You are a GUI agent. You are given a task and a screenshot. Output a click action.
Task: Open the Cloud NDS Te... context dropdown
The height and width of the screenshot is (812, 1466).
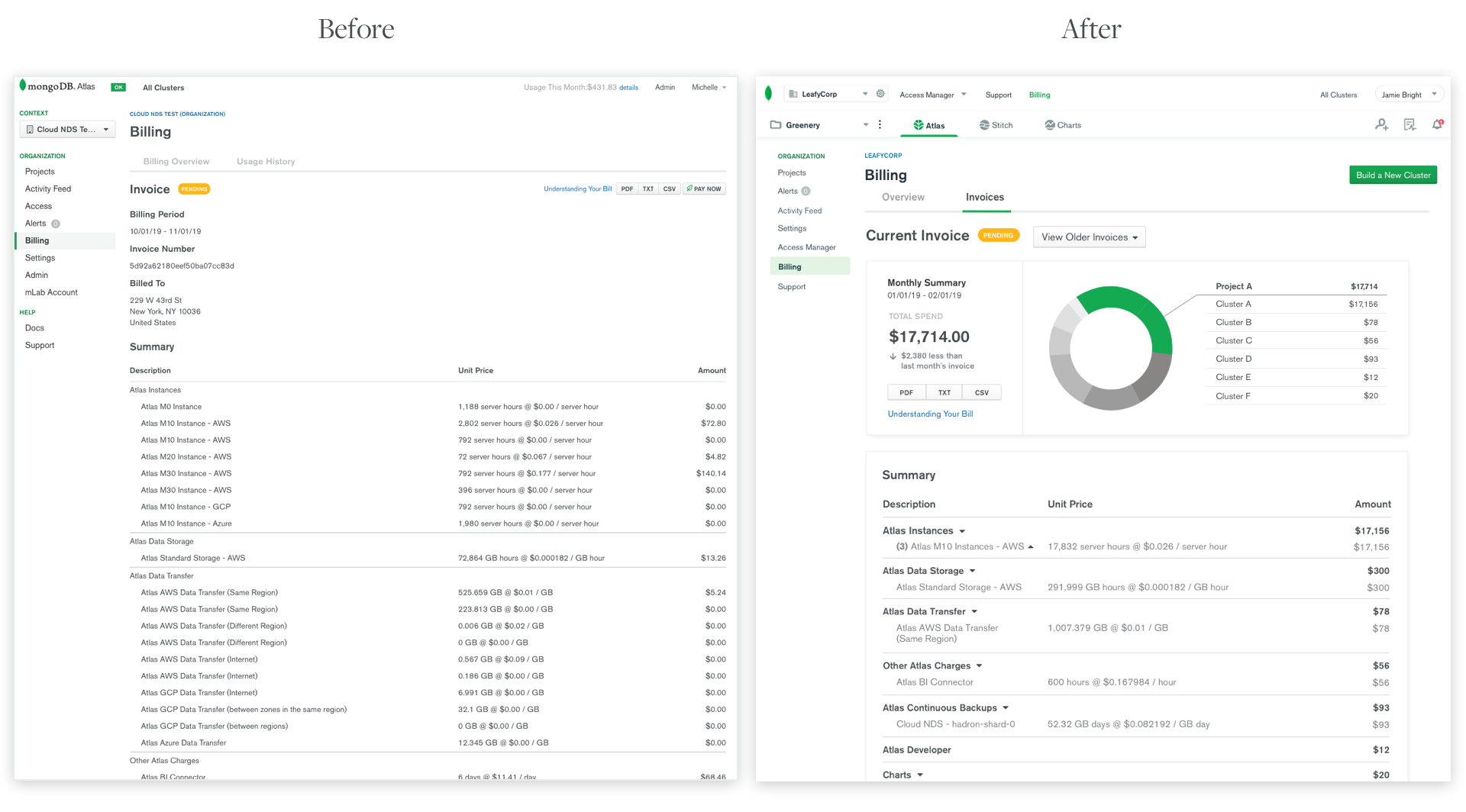pyautogui.click(x=67, y=129)
